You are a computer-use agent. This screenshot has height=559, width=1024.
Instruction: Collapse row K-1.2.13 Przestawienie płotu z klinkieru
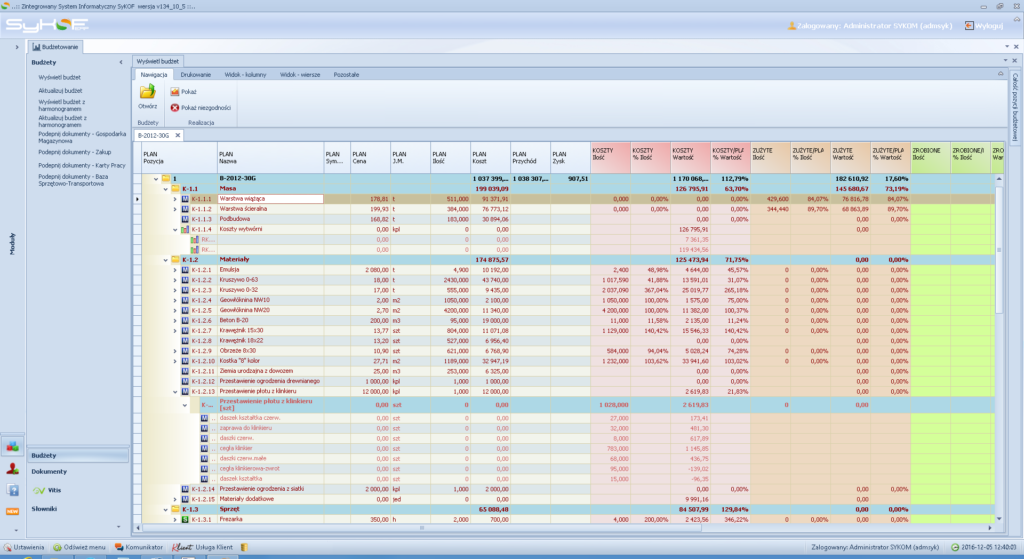click(x=175, y=392)
